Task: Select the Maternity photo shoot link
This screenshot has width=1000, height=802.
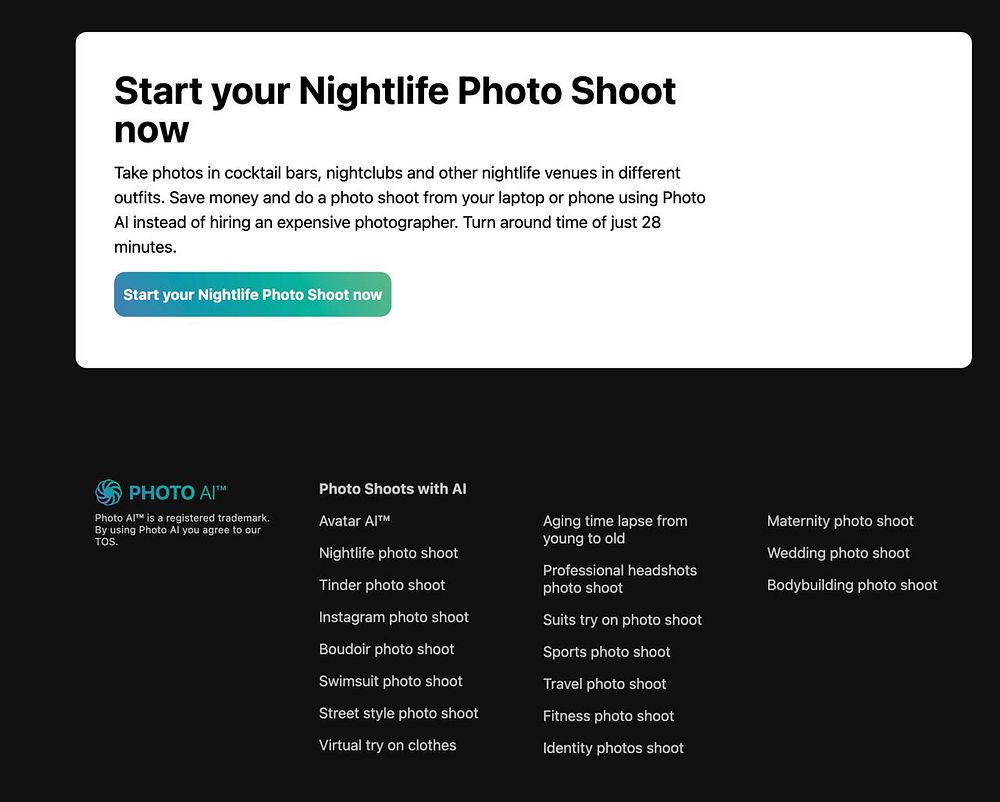Action: (x=841, y=521)
